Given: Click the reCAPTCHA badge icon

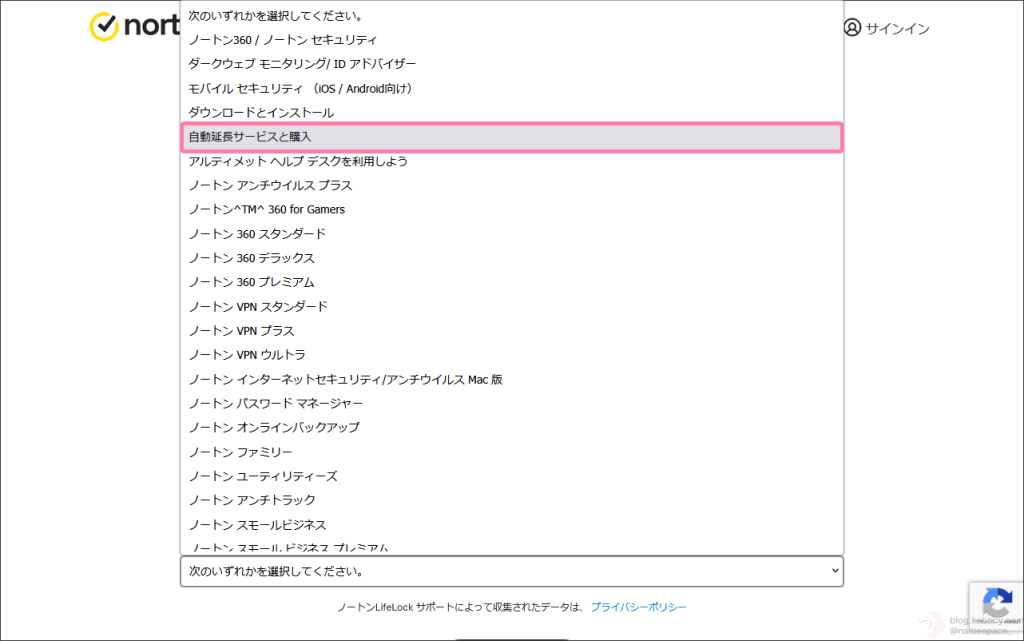Looking at the screenshot, I should coord(996,604).
